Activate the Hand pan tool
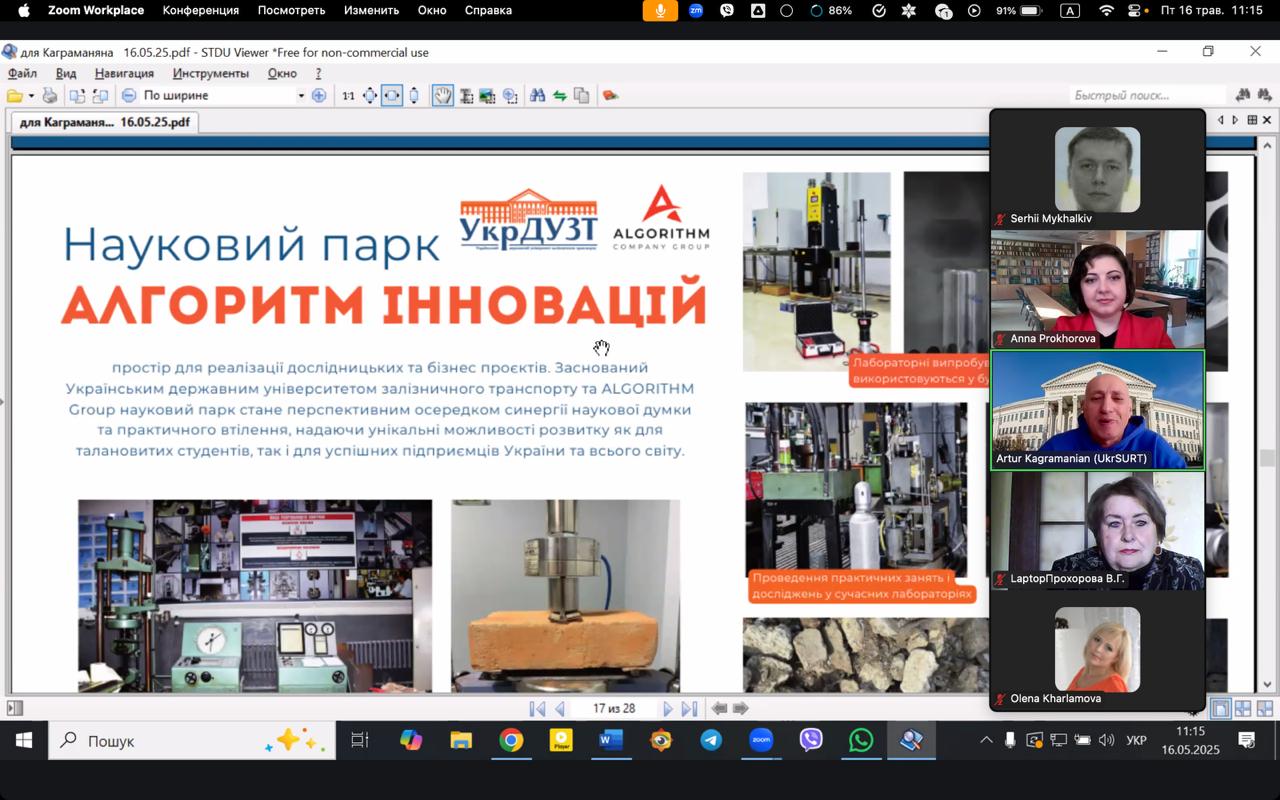Viewport: 1280px width, 800px height. (442, 96)
